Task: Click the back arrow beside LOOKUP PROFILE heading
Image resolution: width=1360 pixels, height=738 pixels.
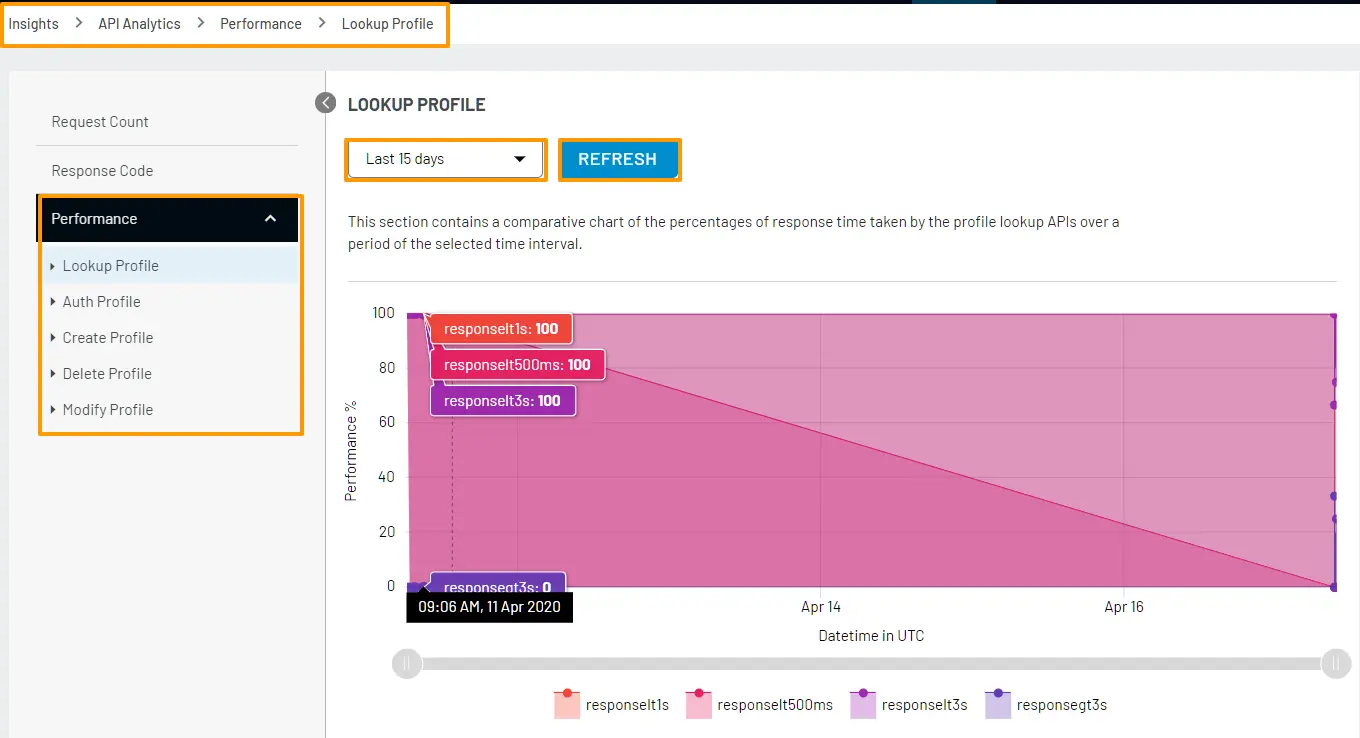Action: [x=325, y=102]
